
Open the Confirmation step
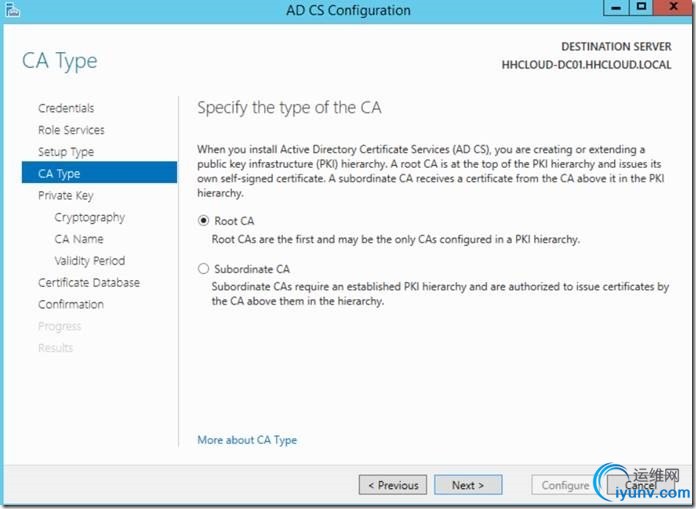tap(71, 304)
